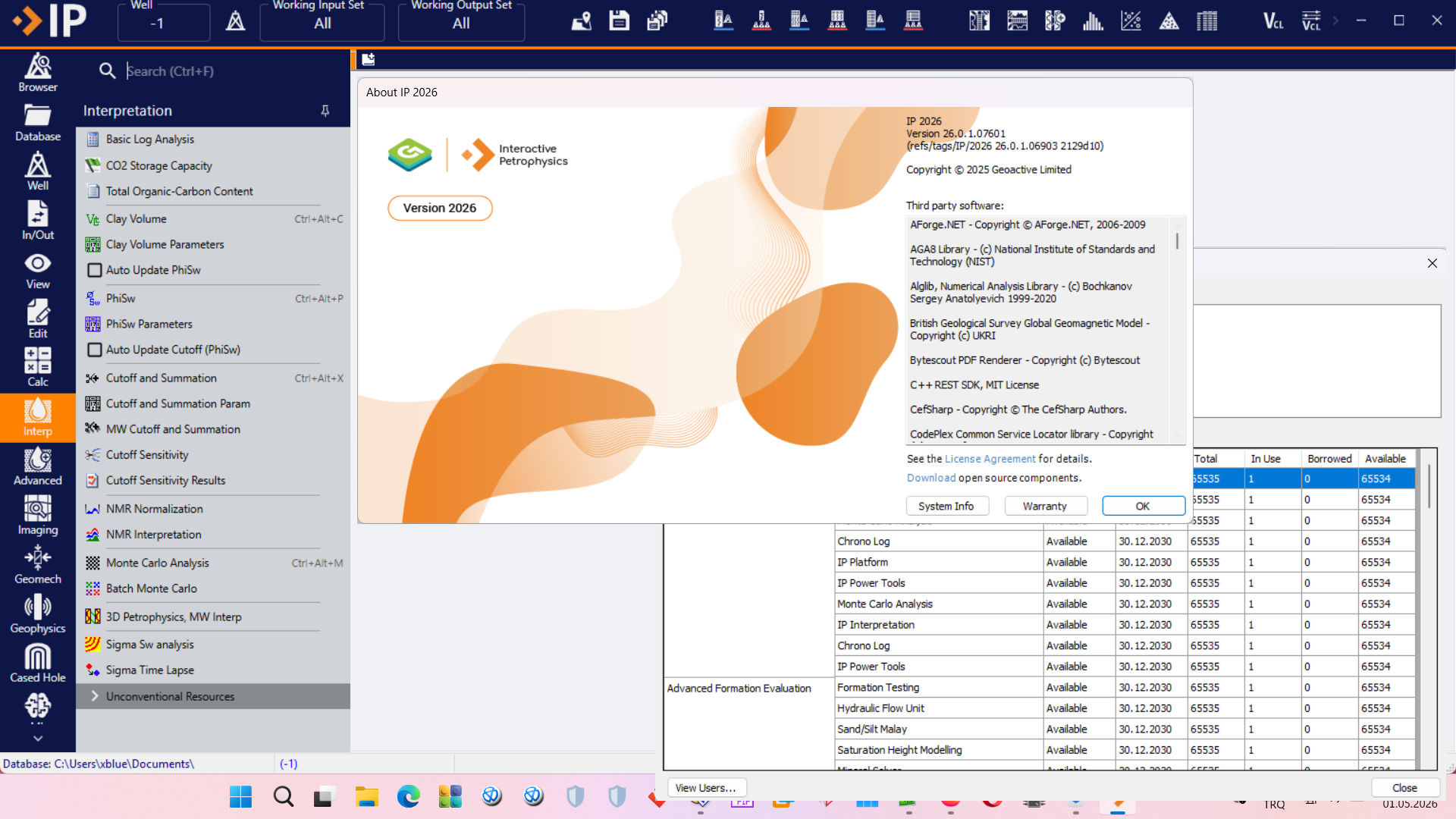Screen dimensions: 1456x819
Task: Click the listing table grid toolbar icon
Action: pyautogui.click(x=1207, y=20)
